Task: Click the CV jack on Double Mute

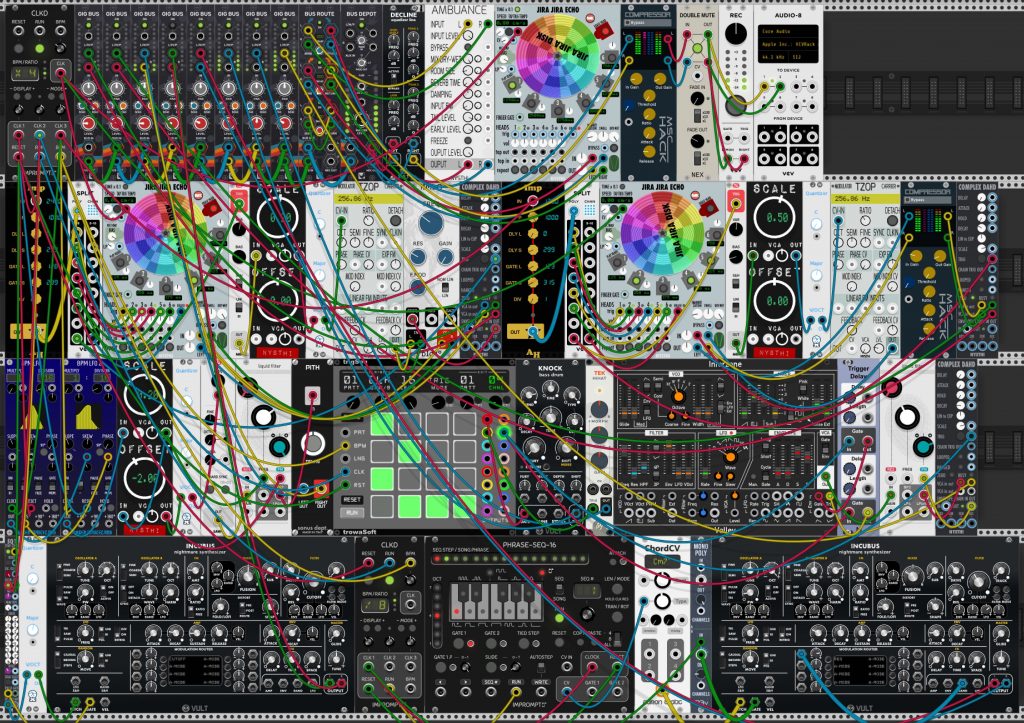Action: point(697,74)
